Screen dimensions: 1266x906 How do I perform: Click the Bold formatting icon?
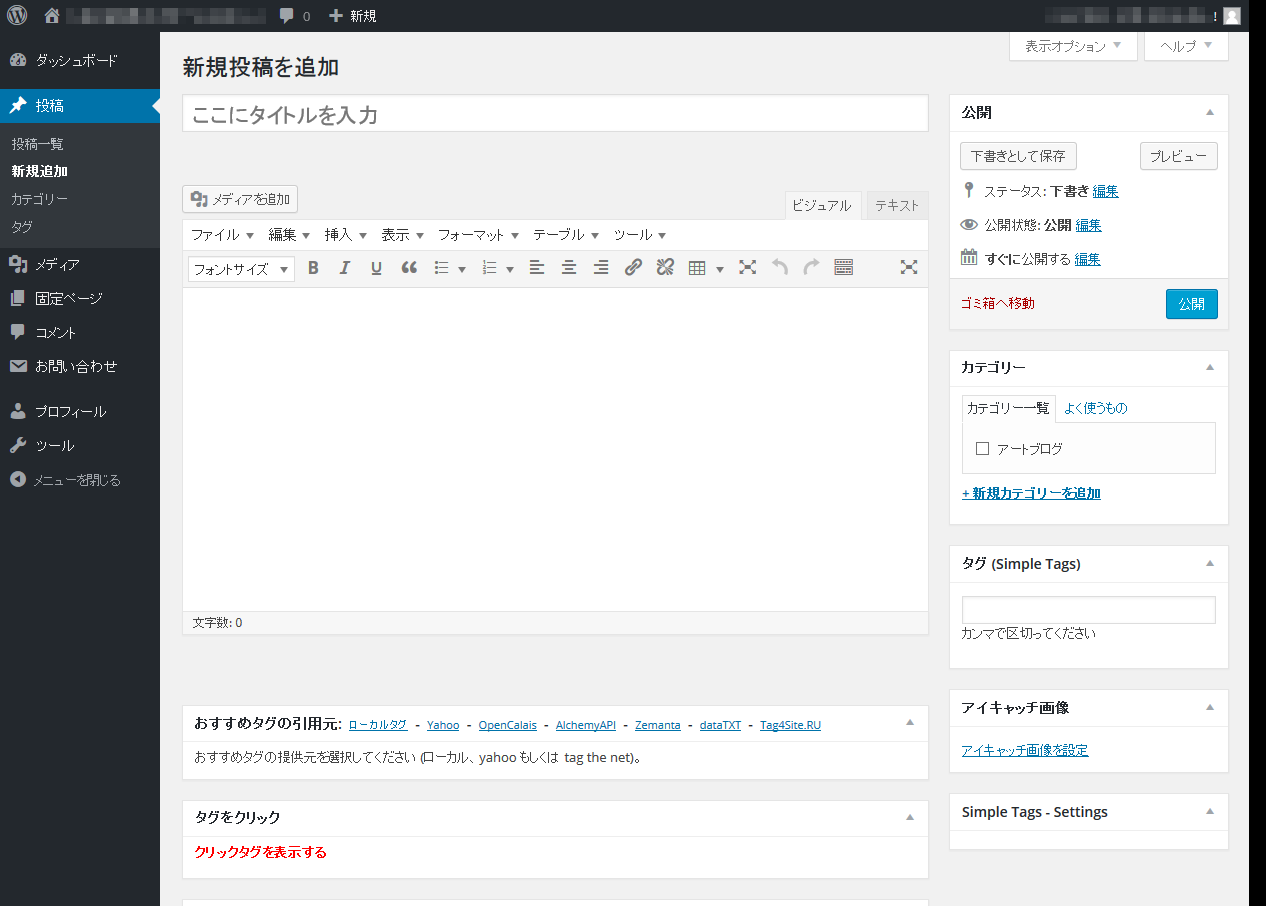tap(313, 268)
